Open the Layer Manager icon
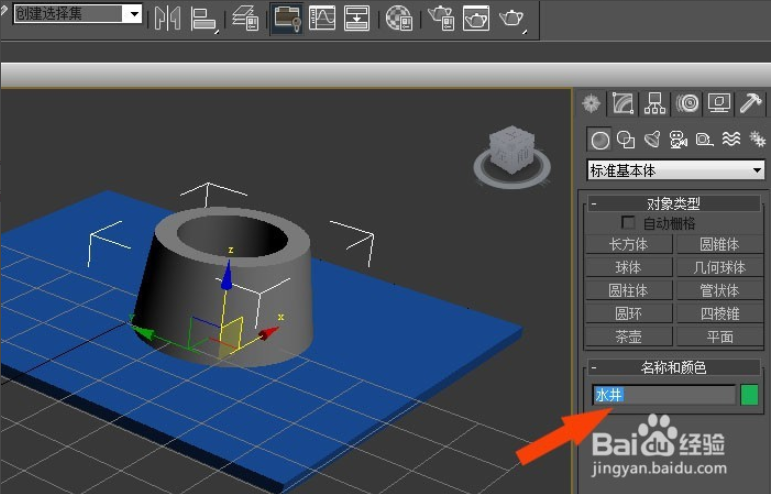771x494 pixels. 245,19
